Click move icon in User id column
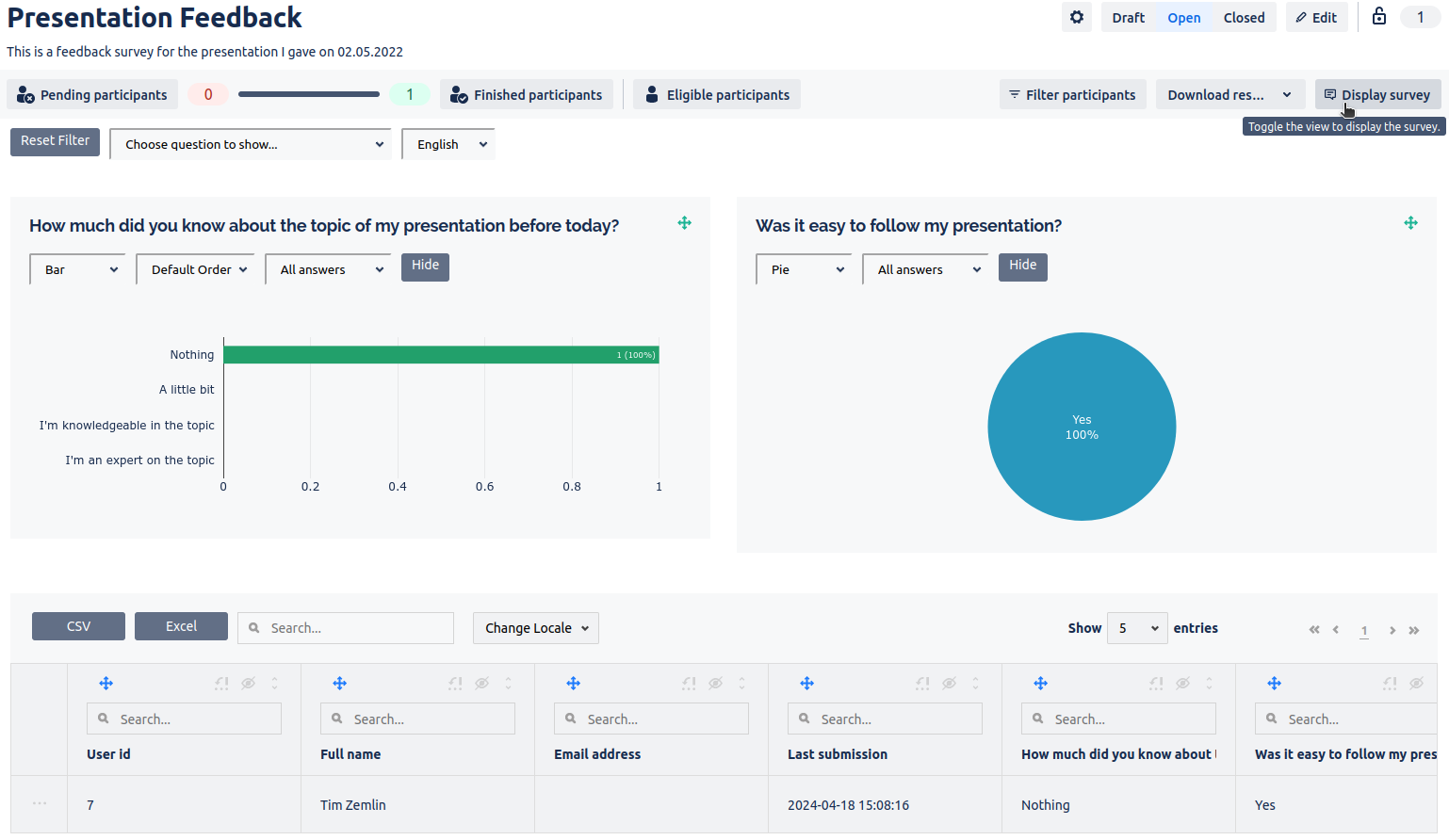 pyautogui.click(x=106, y=684)
